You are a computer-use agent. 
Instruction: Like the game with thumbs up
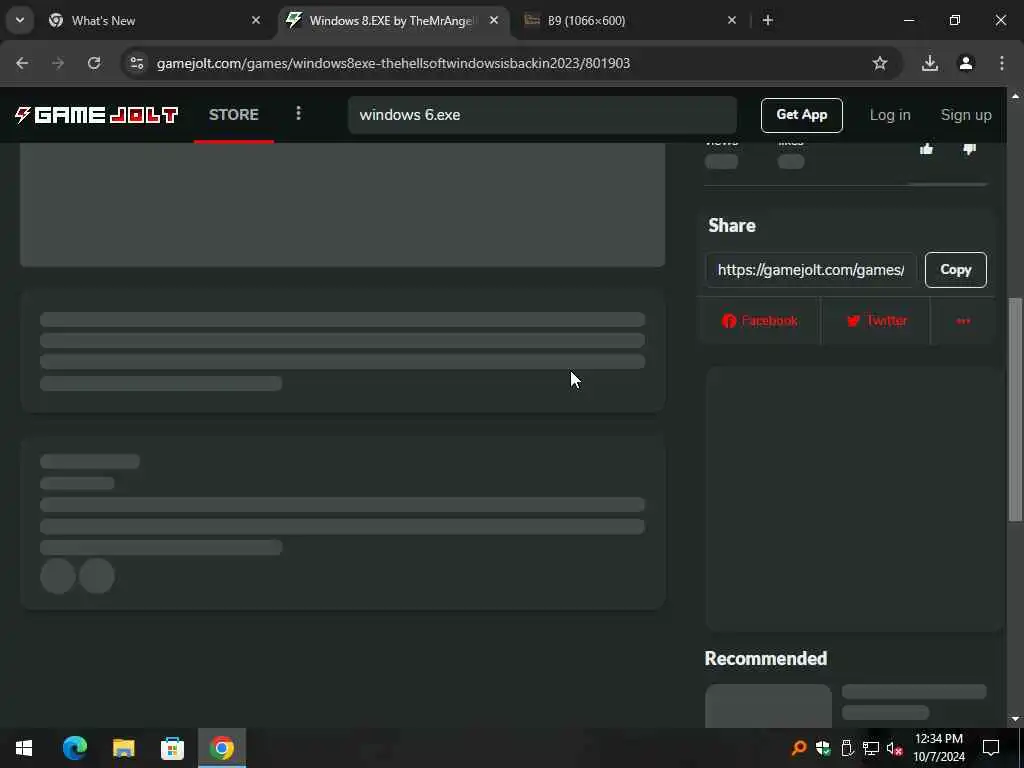pos(926,149)
